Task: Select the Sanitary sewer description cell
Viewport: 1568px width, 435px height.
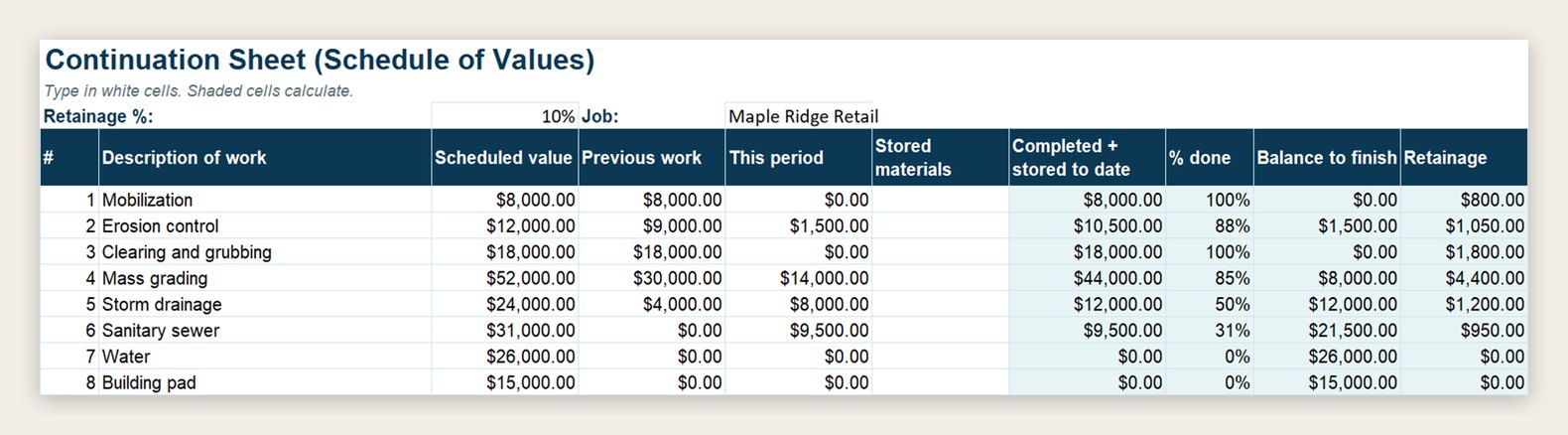Action: (x=265, y=330)
